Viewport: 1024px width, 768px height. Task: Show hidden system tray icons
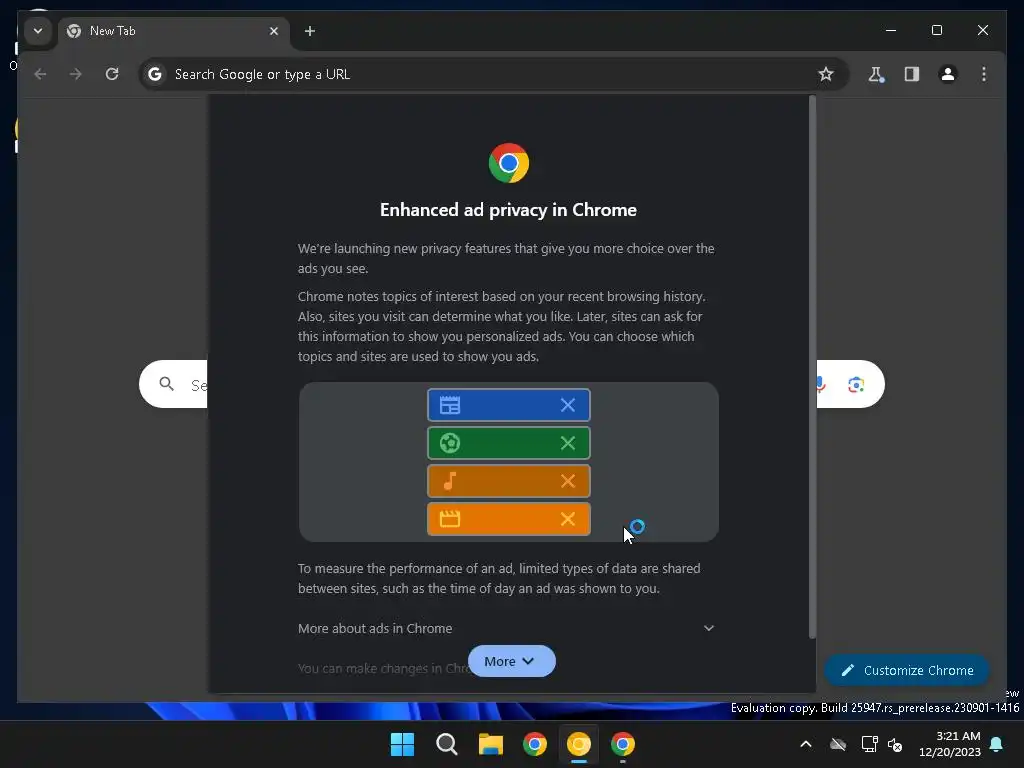tap(806, 744)
